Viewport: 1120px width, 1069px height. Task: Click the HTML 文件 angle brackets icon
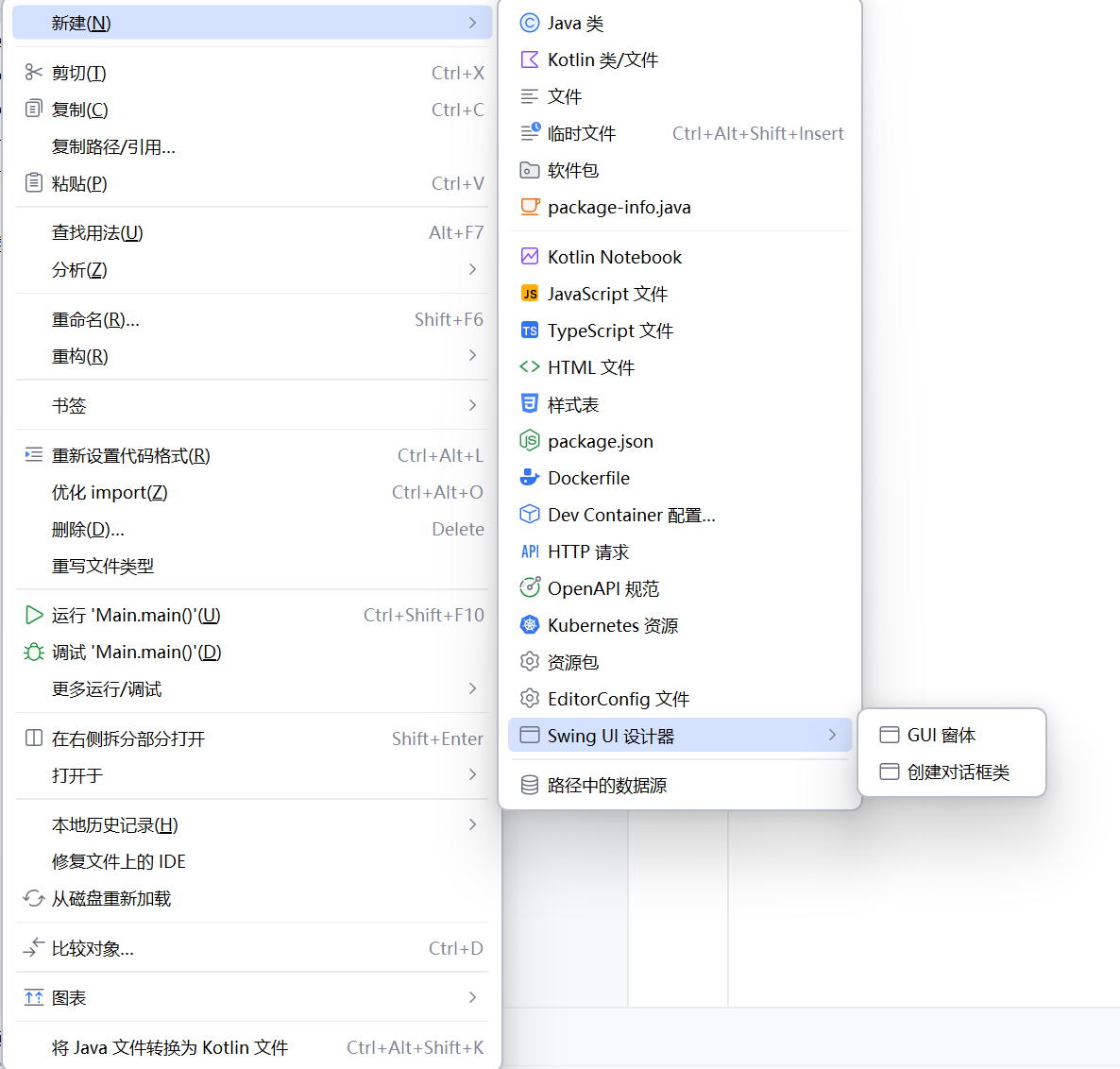click(x=529, y=367)
